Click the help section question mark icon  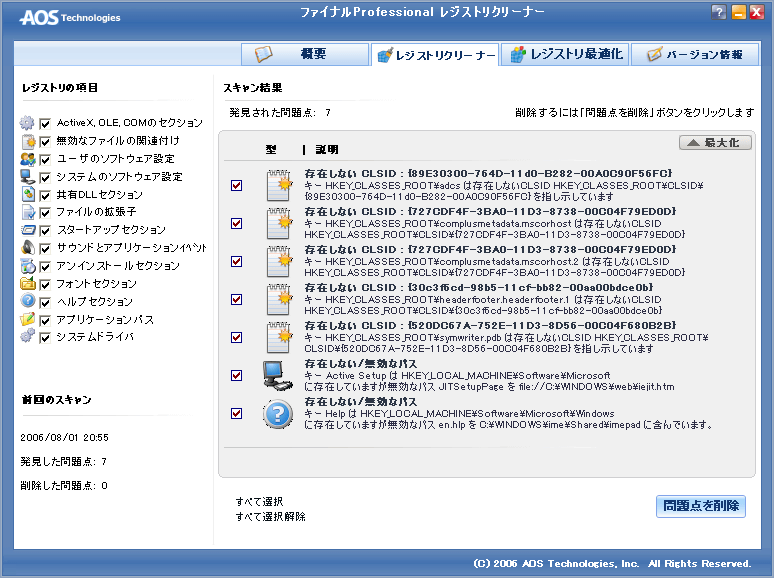[x=28, y=301]
